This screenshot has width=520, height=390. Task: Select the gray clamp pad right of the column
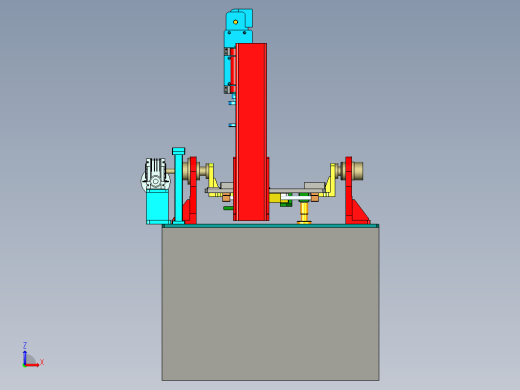click(314, 186)
